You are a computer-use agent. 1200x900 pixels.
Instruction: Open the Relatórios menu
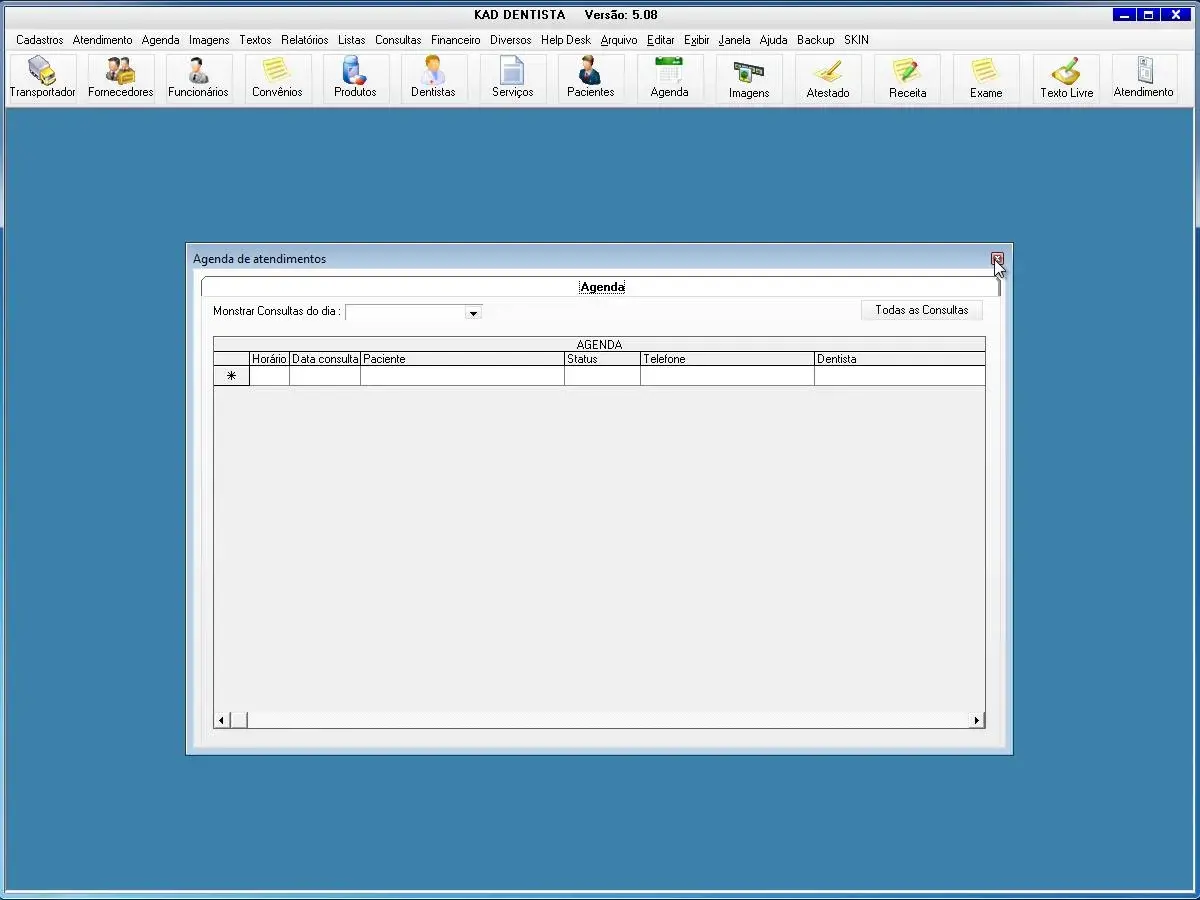pyautogui.click(x=304, y=40)
